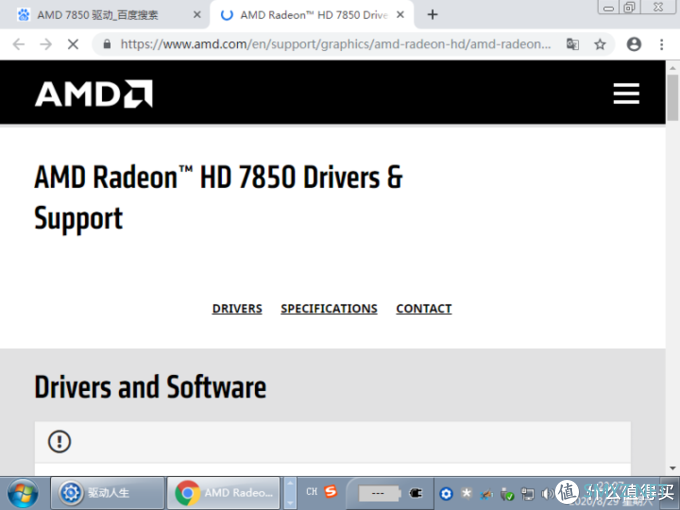Click the taskbar toolbar scroll up arrow

[x=290, y=484]
